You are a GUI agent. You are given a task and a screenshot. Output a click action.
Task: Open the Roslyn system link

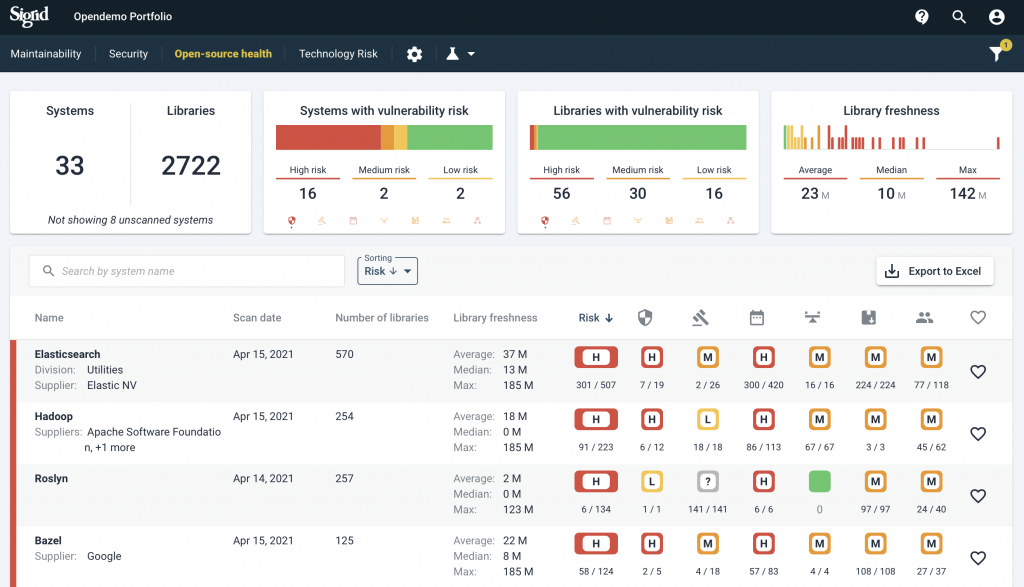click(x=51, y=478)
